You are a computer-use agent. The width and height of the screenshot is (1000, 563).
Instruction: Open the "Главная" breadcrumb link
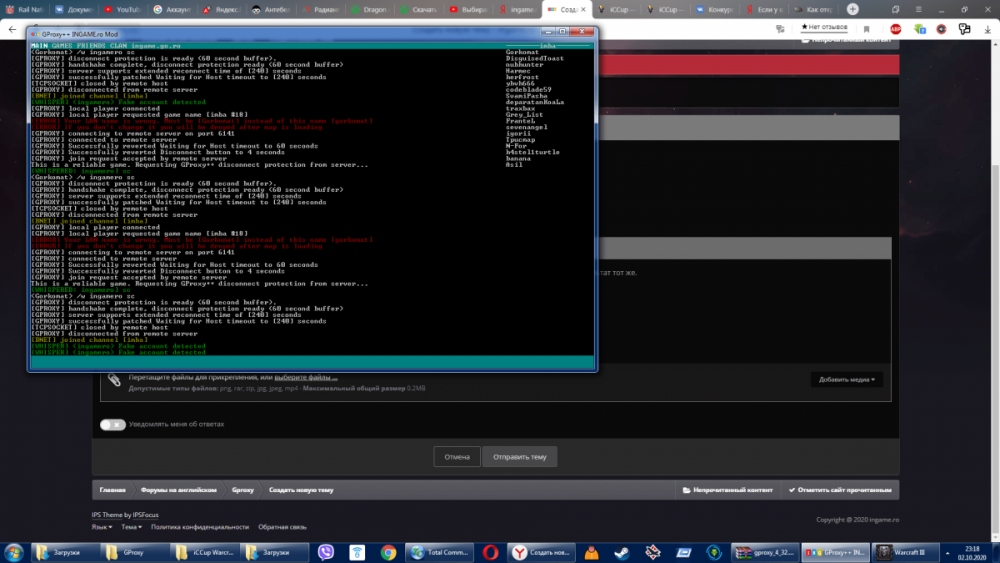click(x=112, y=490)
